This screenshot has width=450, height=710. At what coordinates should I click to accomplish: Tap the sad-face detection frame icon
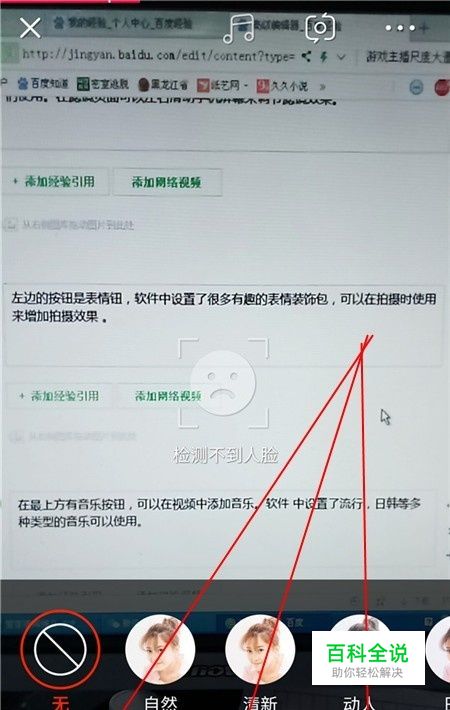tap(224, 383)
